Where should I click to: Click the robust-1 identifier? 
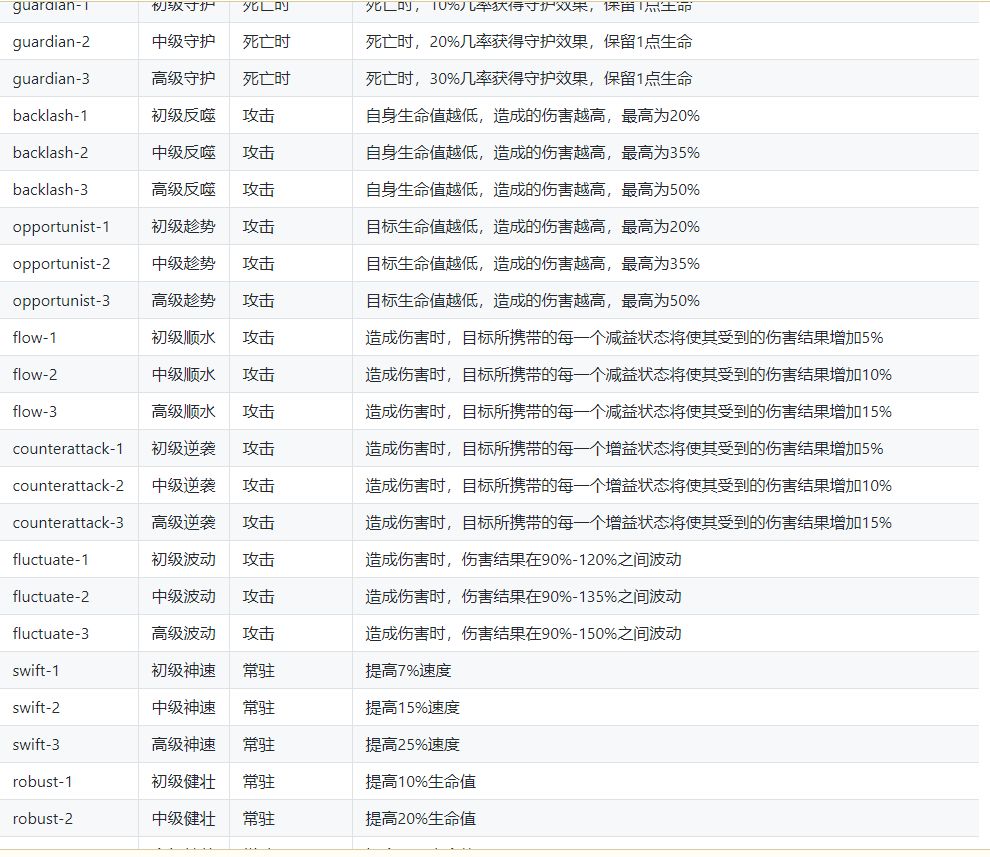point(42,781)
